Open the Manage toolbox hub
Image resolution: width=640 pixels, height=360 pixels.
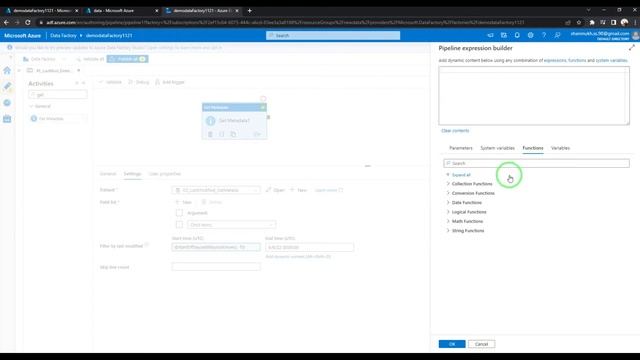7,119
